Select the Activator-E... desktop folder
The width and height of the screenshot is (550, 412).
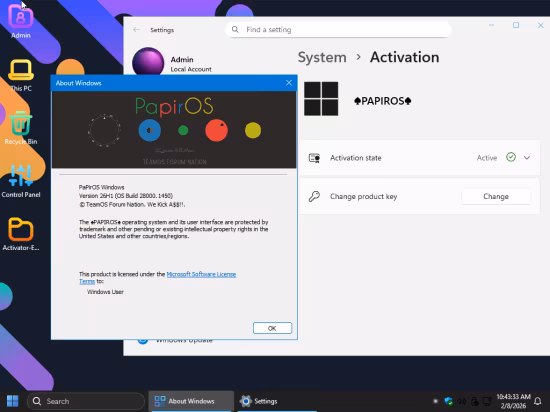coord(21,234)
